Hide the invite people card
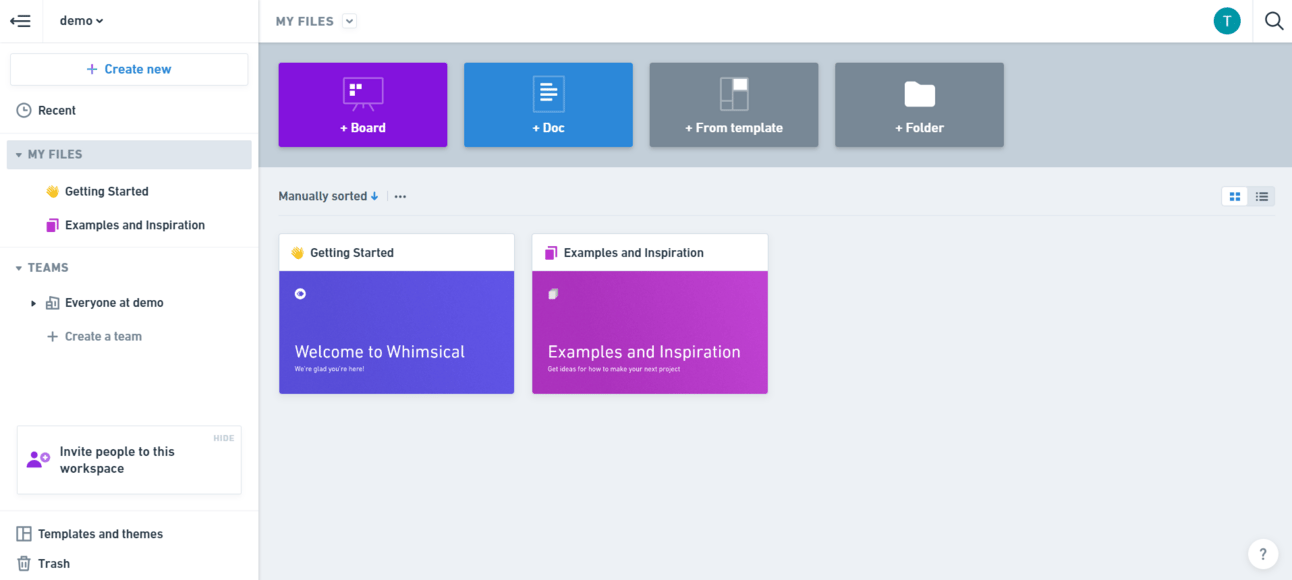This screenshot has height=580, width=1292. tap(223, 438)
